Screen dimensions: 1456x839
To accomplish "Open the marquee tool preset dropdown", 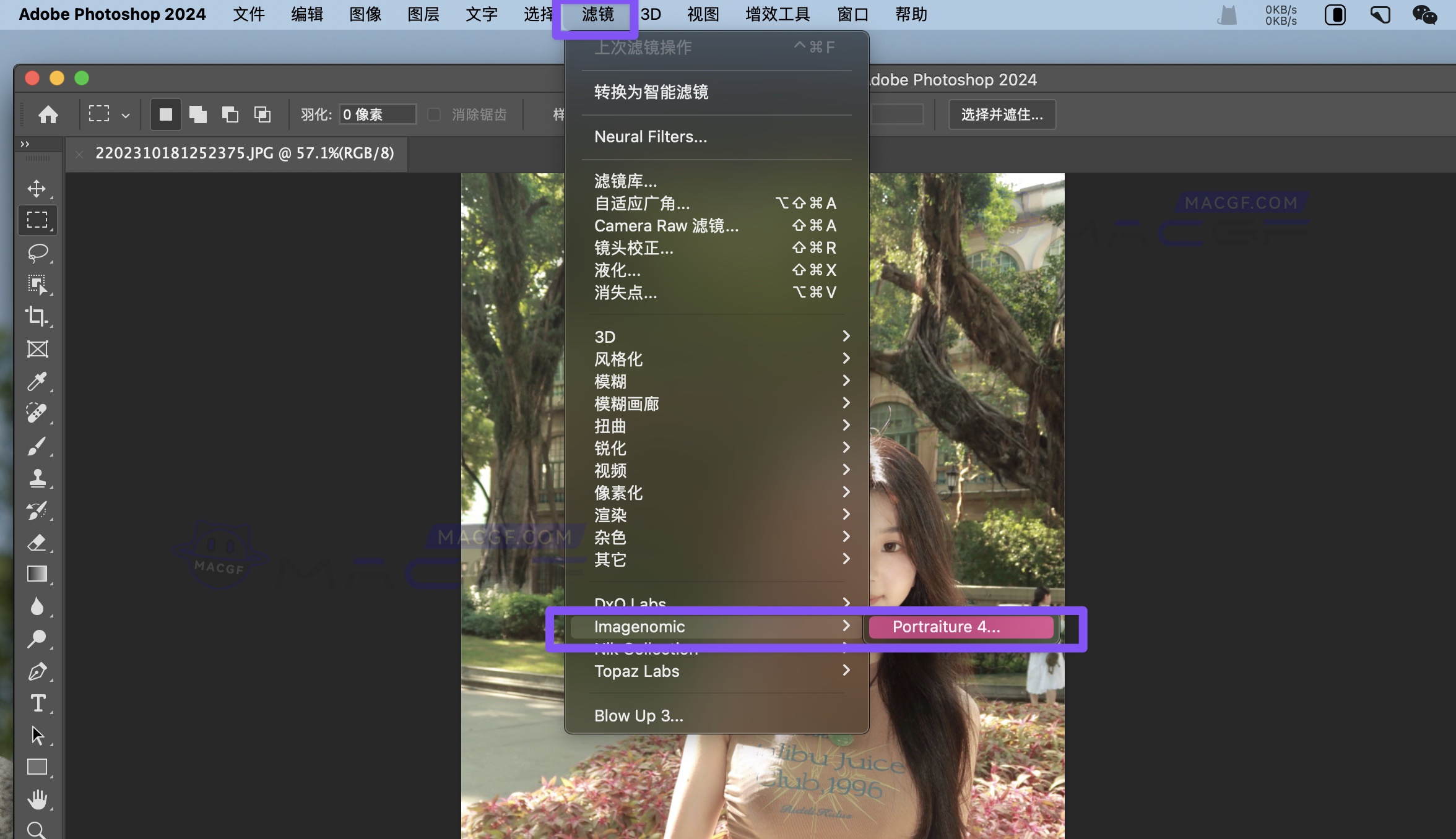I will 126,114.
